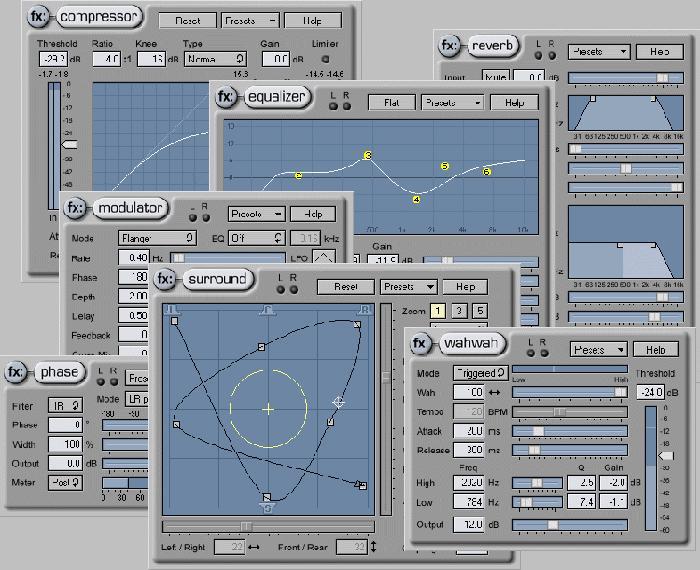Toggle the compressor Limiter LED
The image size is (700, 570).
pos(325,59)
